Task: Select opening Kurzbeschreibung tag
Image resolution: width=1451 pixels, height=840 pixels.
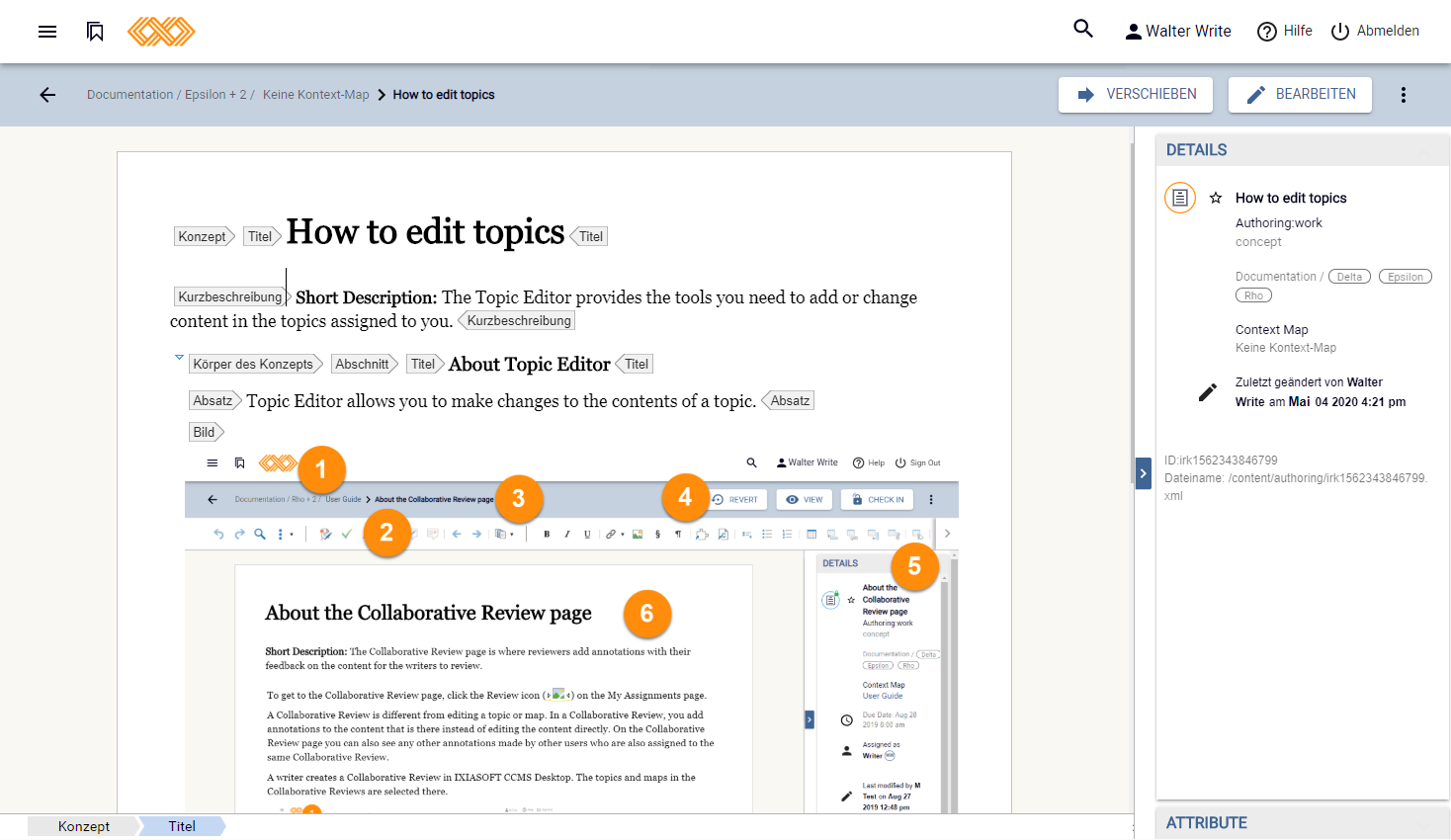Action: pyautogui.click(x=231, y=296)
